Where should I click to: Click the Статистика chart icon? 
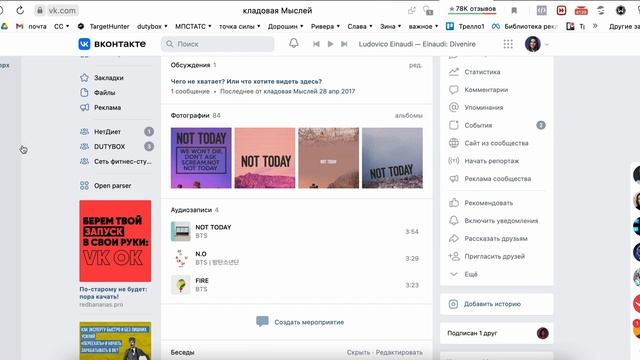coord(454,72)
